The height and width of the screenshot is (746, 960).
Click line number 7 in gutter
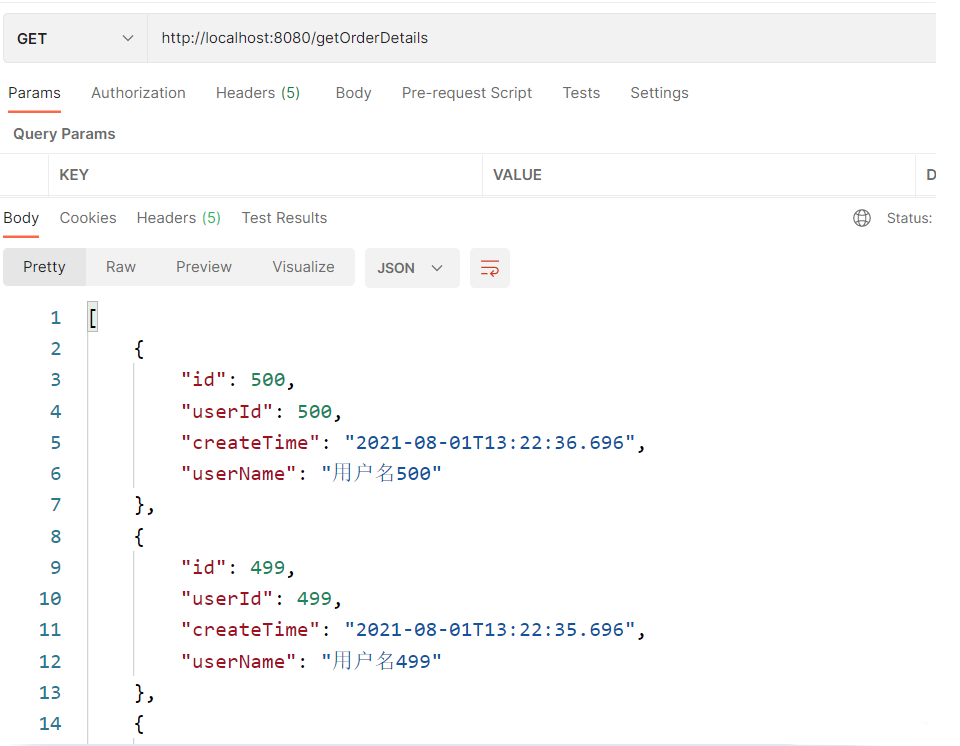tap(55, 505)
